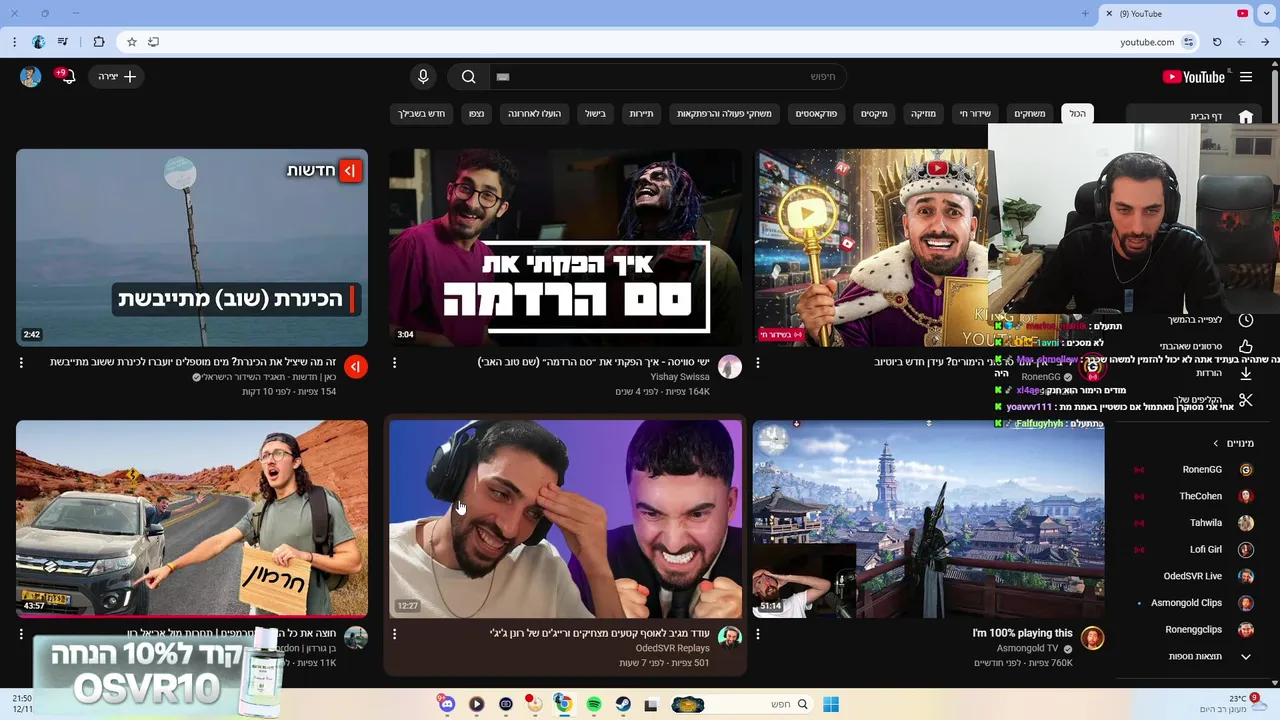
Task: Click Yishay Swissa channel avatar
Action: click(x=730, y=367)
